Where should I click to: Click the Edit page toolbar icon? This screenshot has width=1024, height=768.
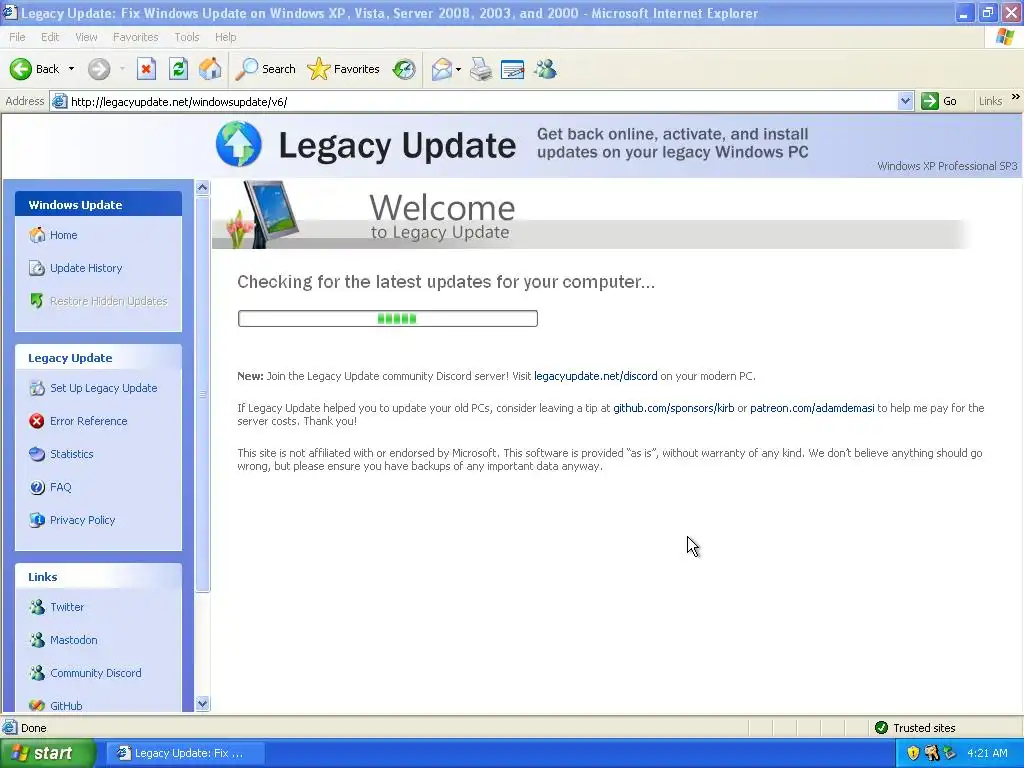pyautogui.click(x=513, y=69)
